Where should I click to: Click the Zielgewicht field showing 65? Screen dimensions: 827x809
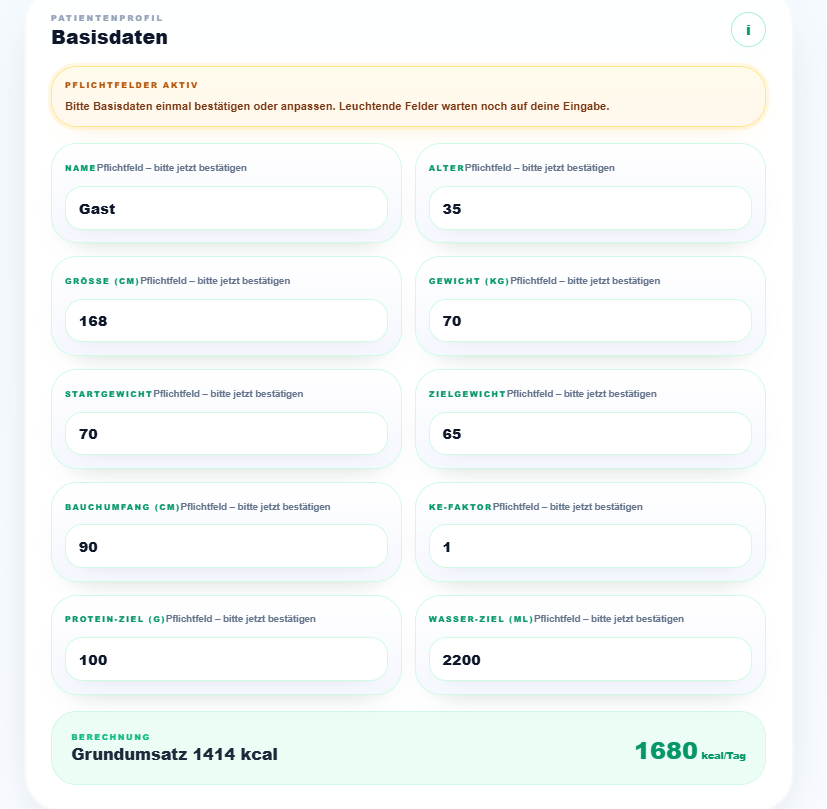pyautogui.click(x=590, y=434)
